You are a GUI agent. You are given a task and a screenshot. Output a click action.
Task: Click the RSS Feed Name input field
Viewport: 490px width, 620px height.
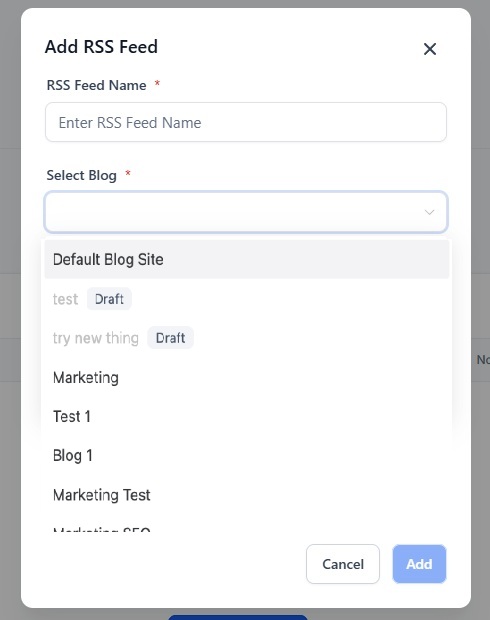click(246, 122)
